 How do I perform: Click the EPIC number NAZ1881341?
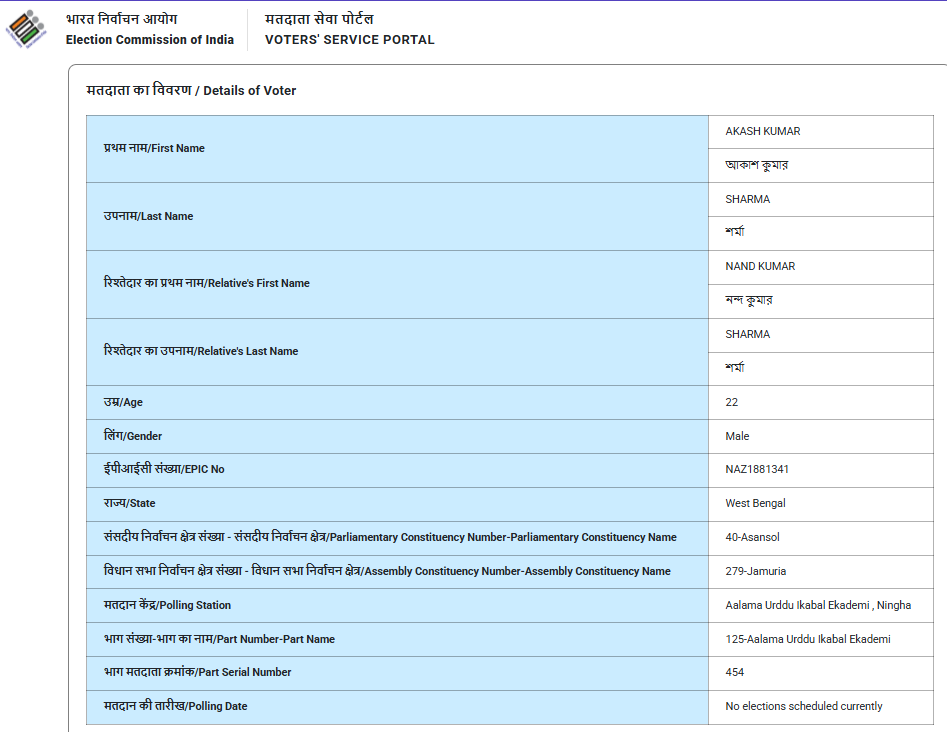tap(757, 469)
